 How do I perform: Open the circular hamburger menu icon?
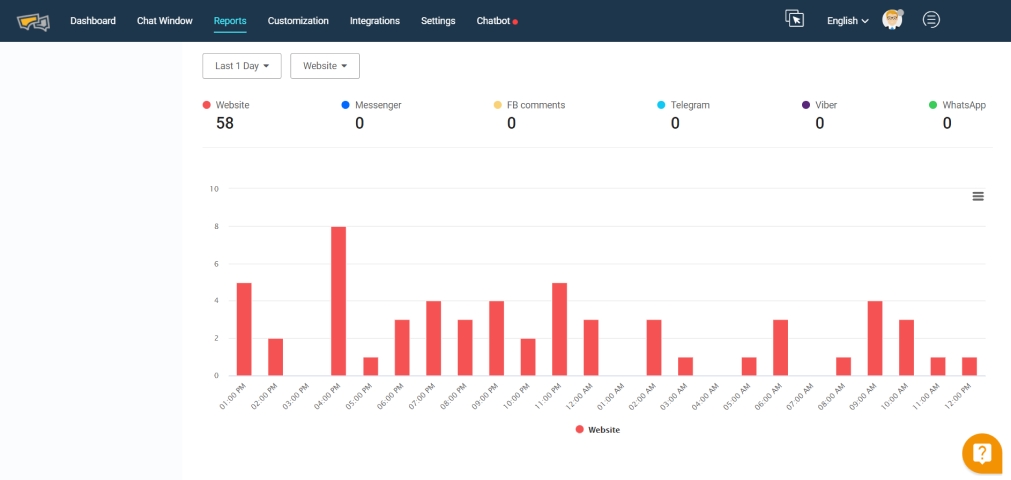931,19
